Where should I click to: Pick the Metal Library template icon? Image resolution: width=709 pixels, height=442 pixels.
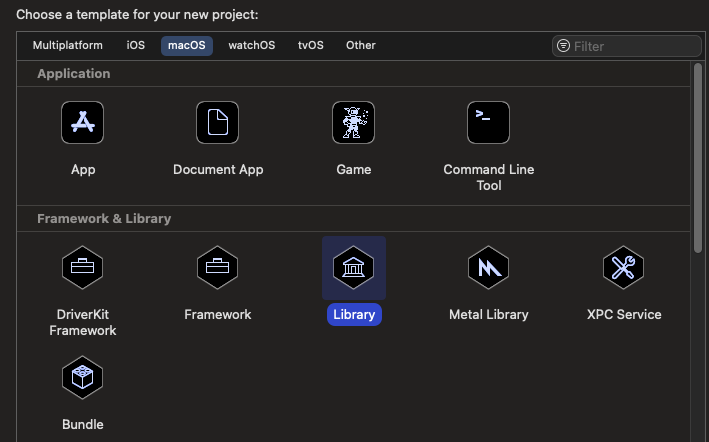tap(489, 267)
